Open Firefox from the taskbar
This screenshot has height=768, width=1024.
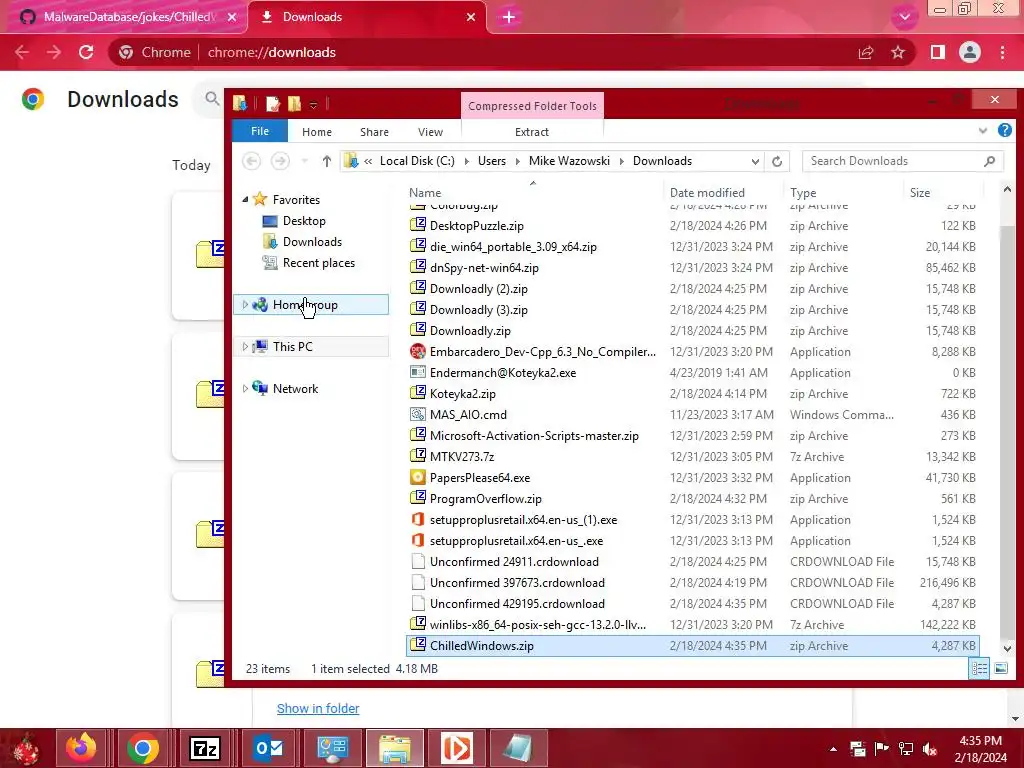[x=81, y=748]
